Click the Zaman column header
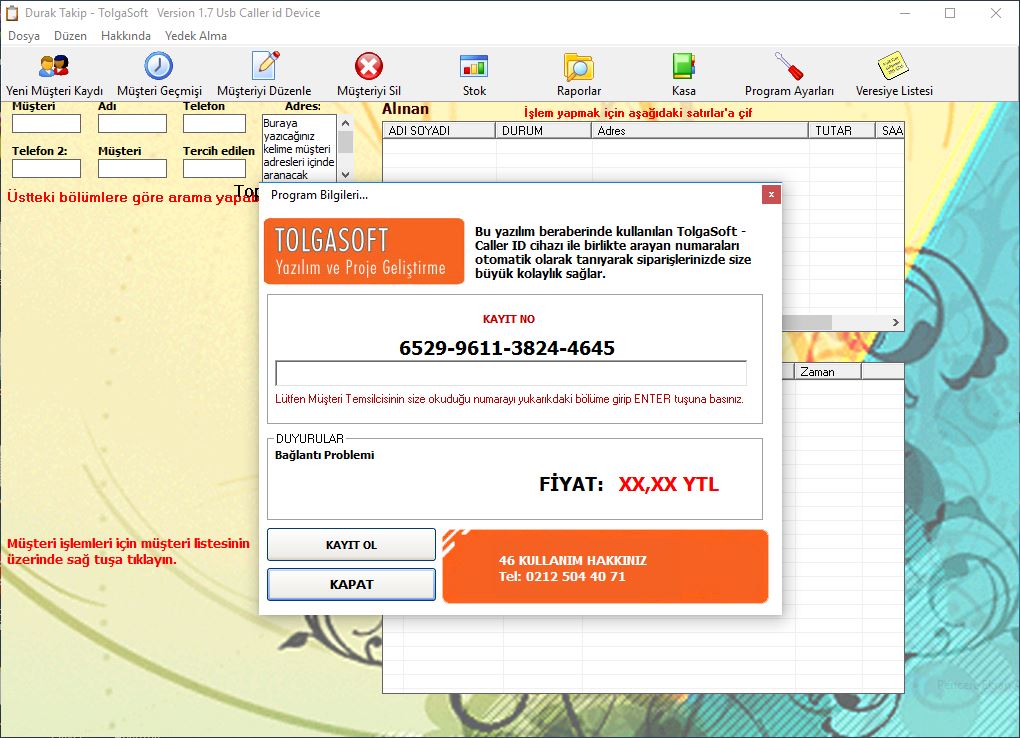Screen dimensions: 1020x738 (x=827, y=372)
